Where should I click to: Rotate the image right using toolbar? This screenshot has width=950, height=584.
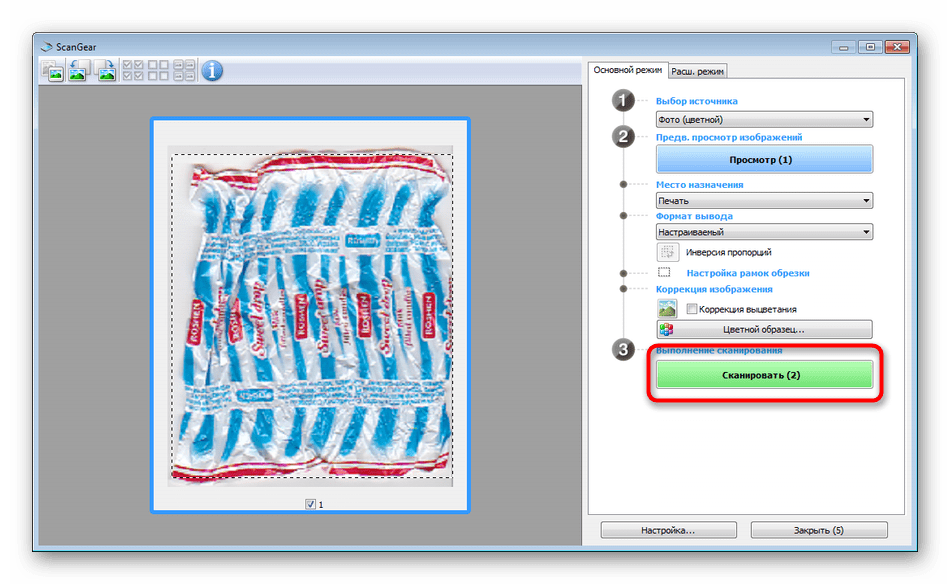point(105,70)
